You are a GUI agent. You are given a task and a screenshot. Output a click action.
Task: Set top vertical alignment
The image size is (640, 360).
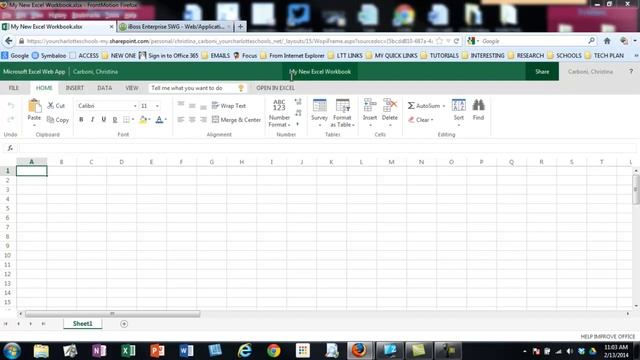(181, 105)
